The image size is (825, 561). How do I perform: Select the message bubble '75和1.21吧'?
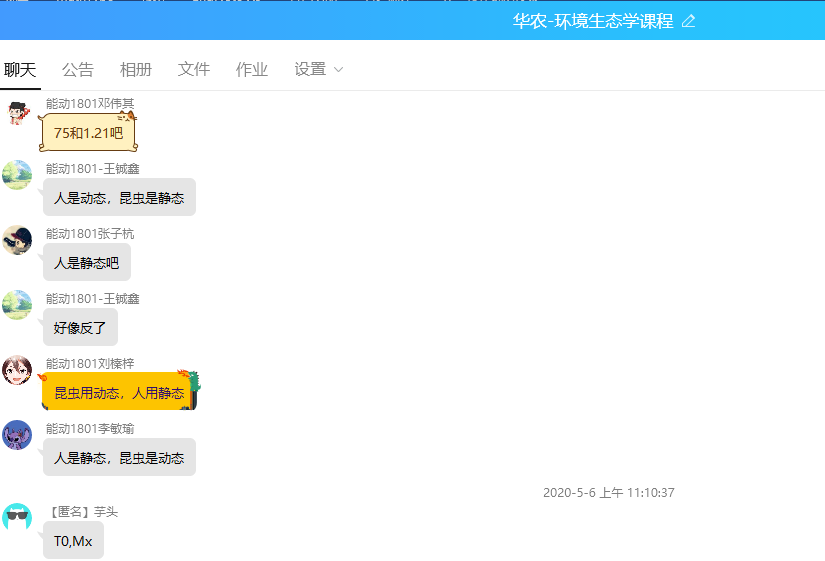88,133
